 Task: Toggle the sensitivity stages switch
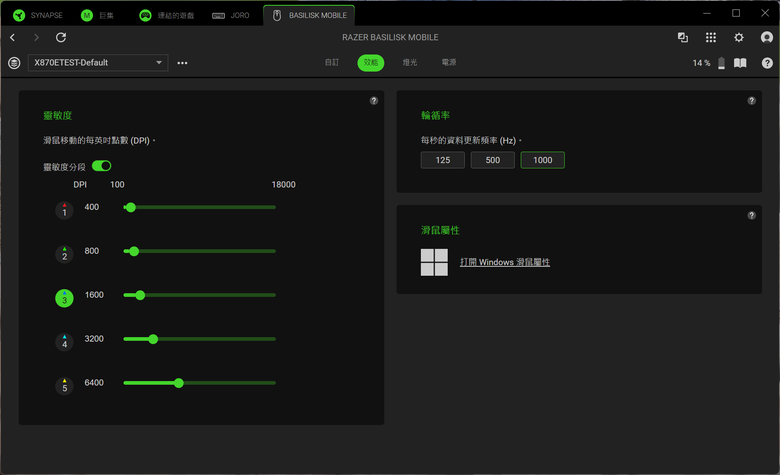[101, 166]
